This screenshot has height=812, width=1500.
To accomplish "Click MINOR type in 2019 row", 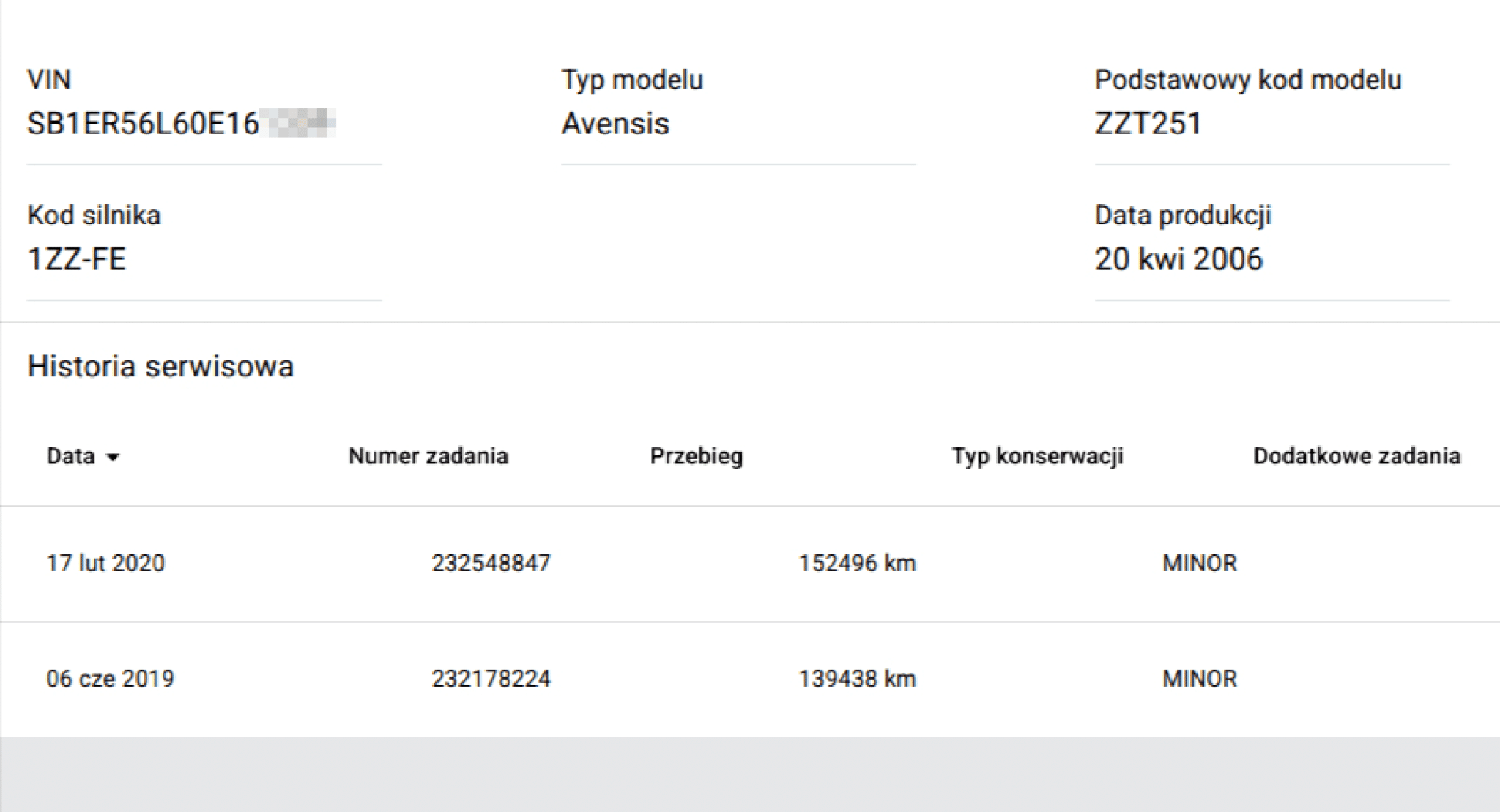I will (1199, 679).
